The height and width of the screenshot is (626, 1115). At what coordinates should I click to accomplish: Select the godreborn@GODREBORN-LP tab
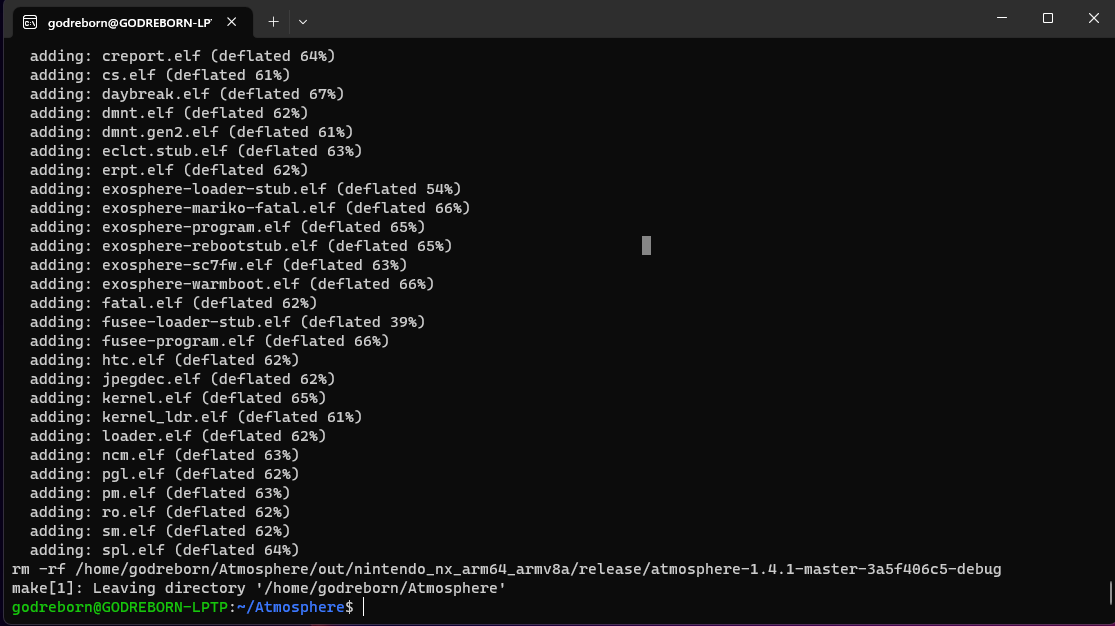(x=133, y=22)
